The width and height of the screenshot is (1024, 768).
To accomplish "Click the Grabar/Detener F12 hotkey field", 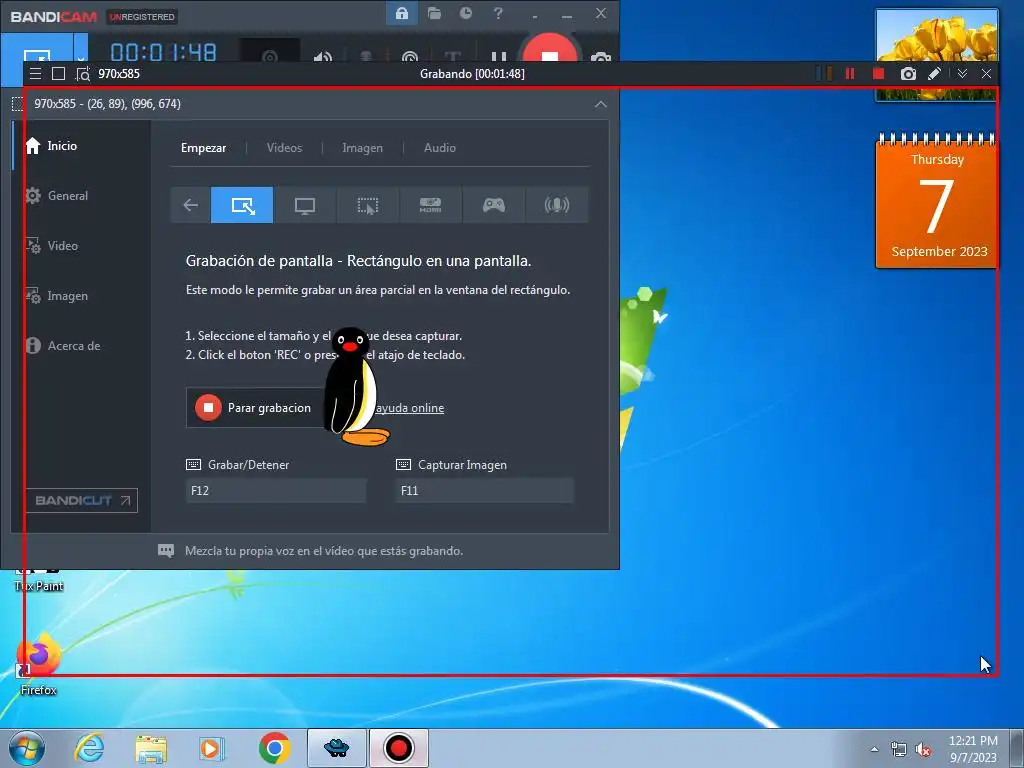I will pos(276,490).
